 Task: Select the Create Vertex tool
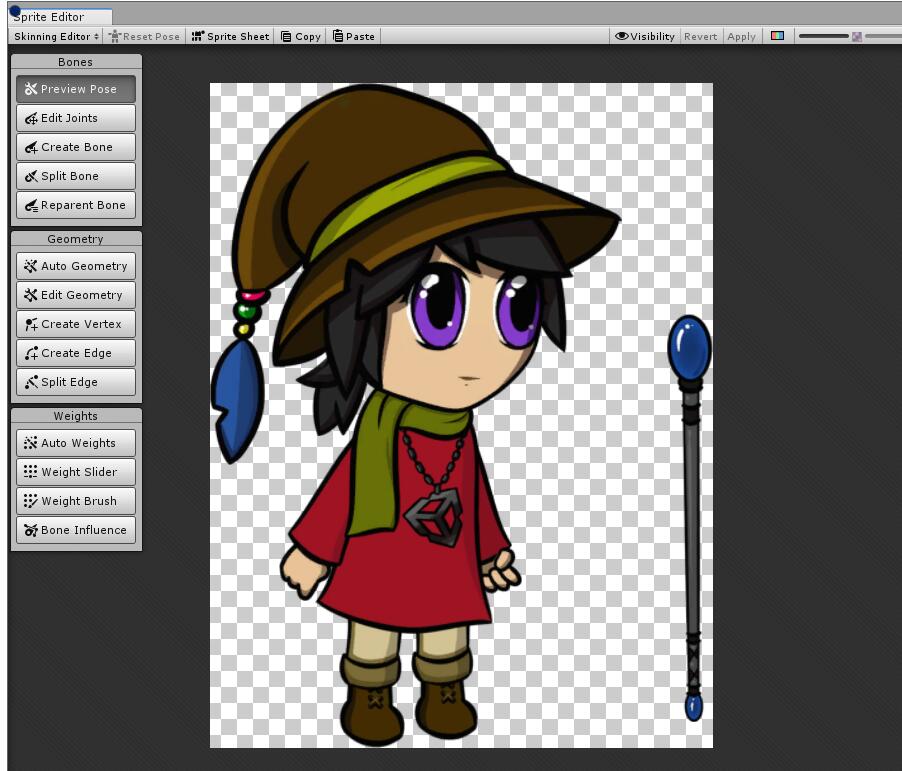click(76, 324)
